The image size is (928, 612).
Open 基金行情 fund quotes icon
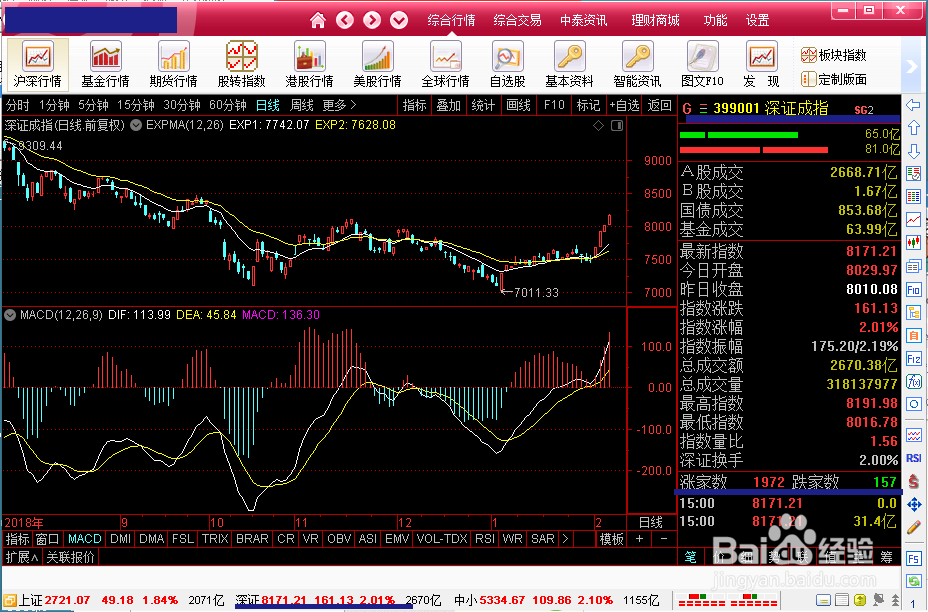point(105,64)
